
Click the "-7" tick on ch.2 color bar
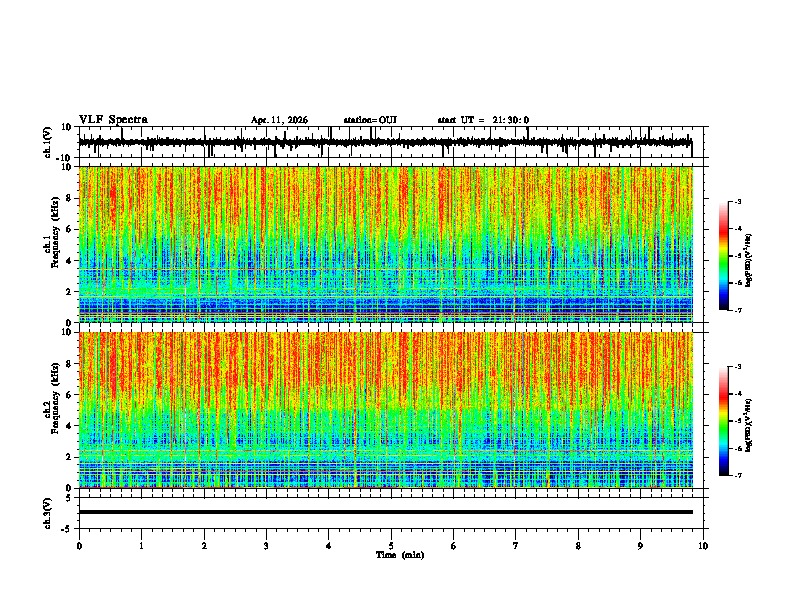[737, 475]
